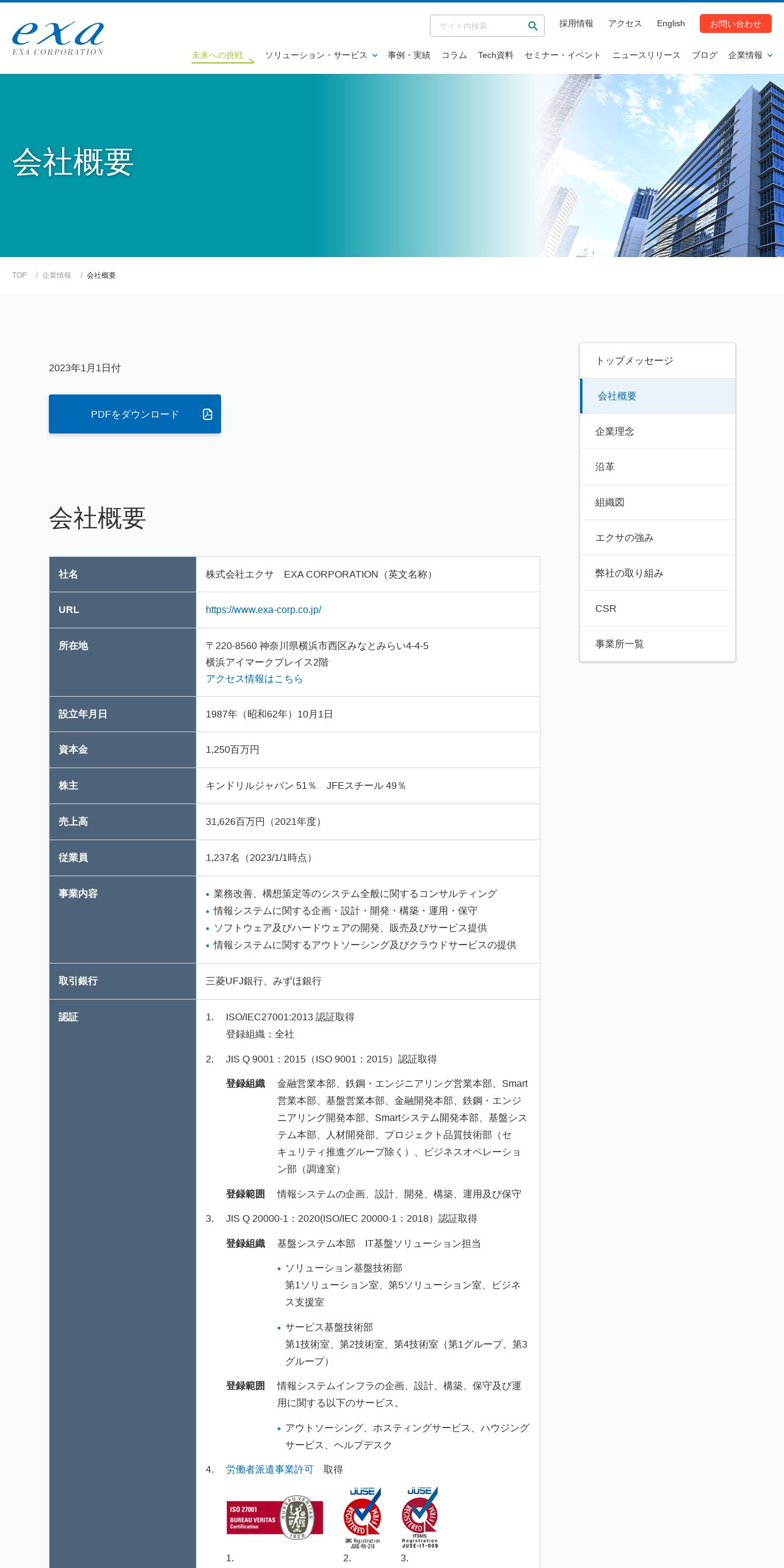Screen dimensions: 784x1568
Task: Open the Tech資料 menu item
Action: (496, 55)
